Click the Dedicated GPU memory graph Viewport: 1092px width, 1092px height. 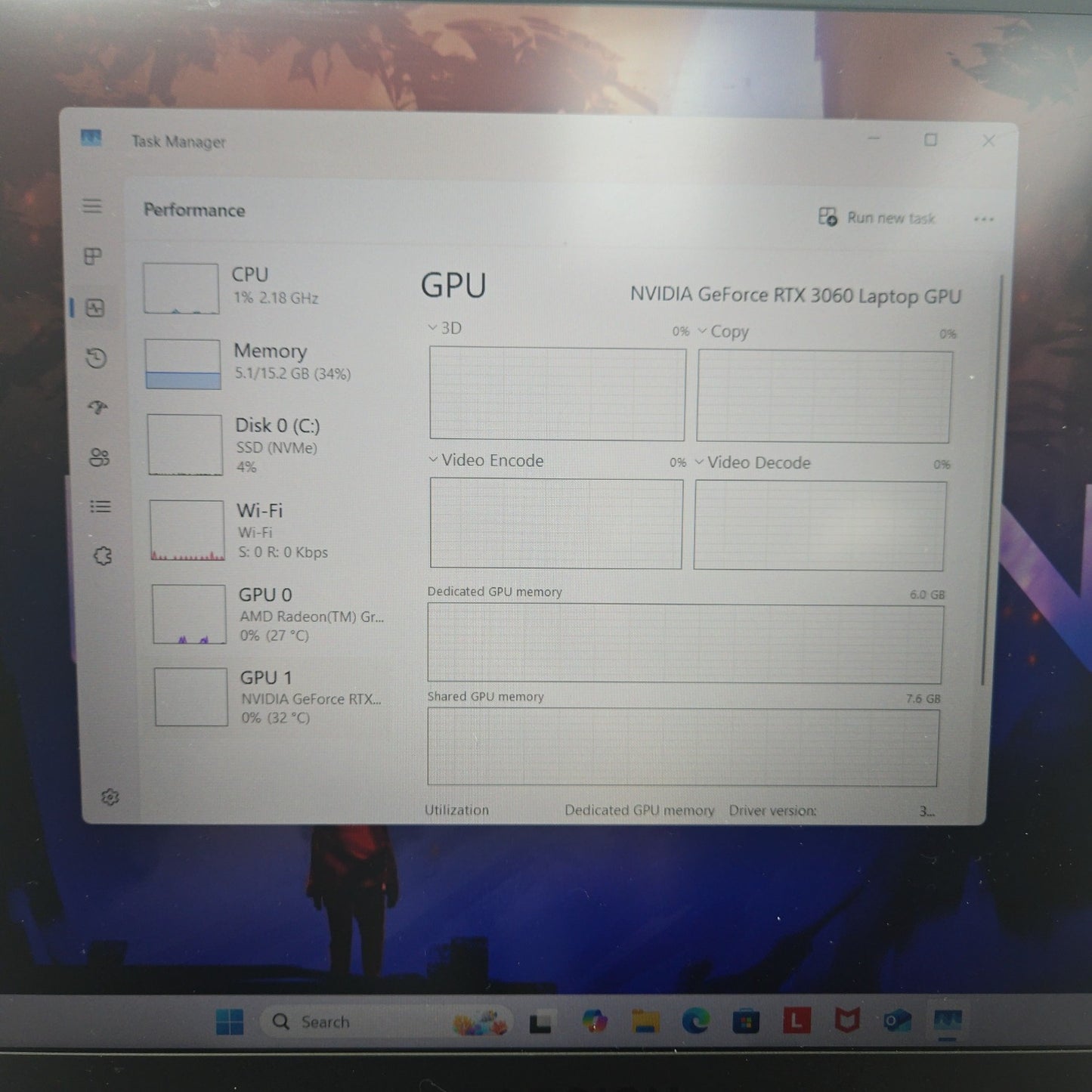pyautogui.click(x=685, y=644)
